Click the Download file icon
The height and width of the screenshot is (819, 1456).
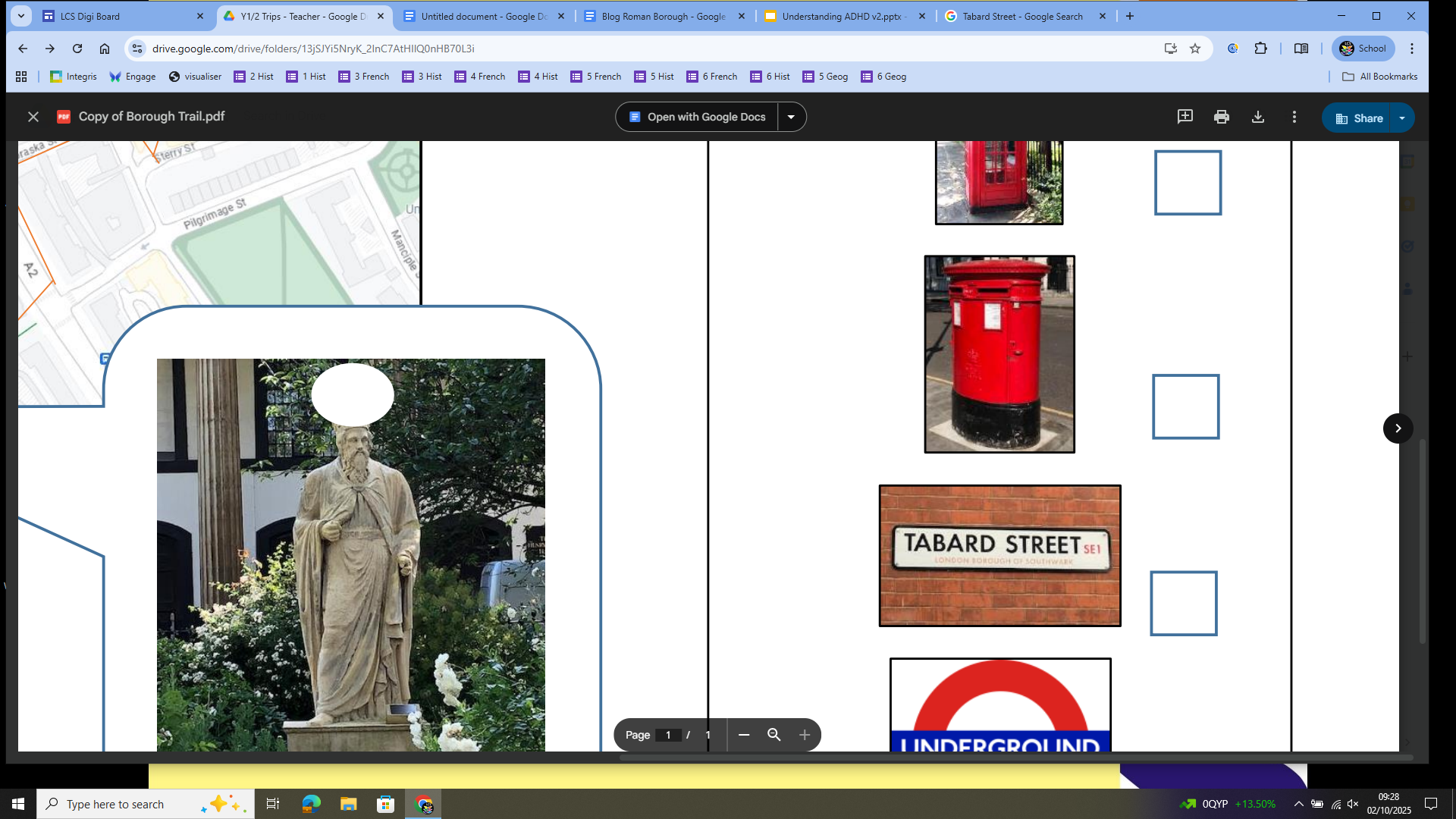coord(1257,117)
